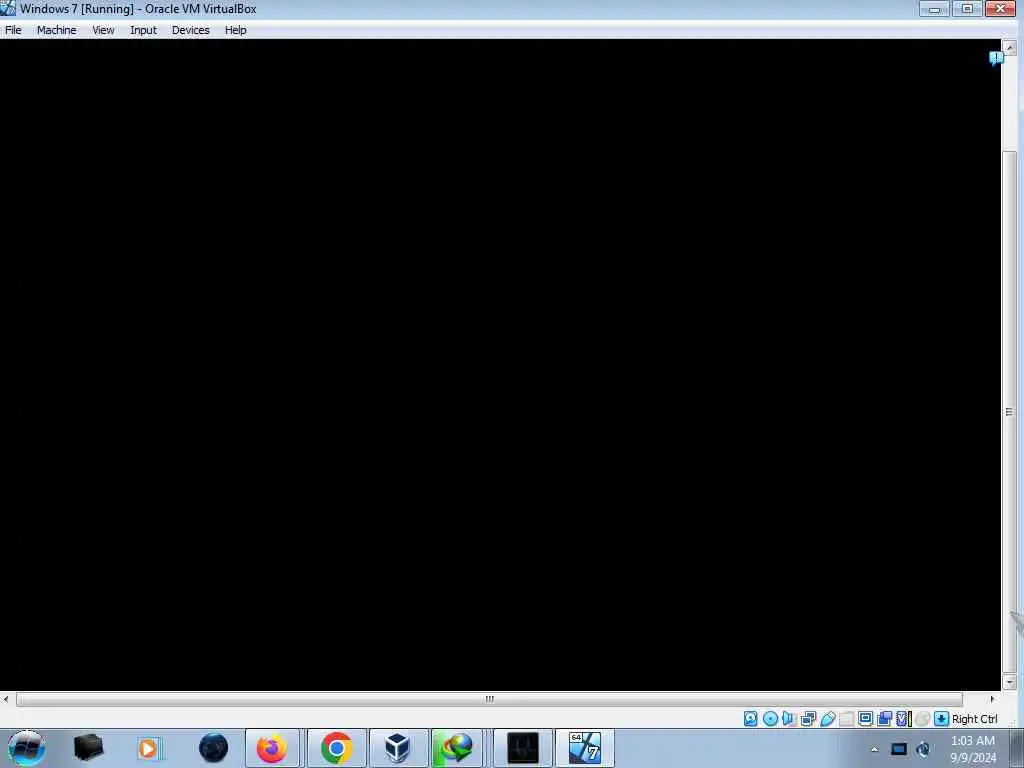Image resolution: width=1024 pixels, height=768 pixels.
Task: Click the notification bubble icon in VM view
Action: point(995,58)
